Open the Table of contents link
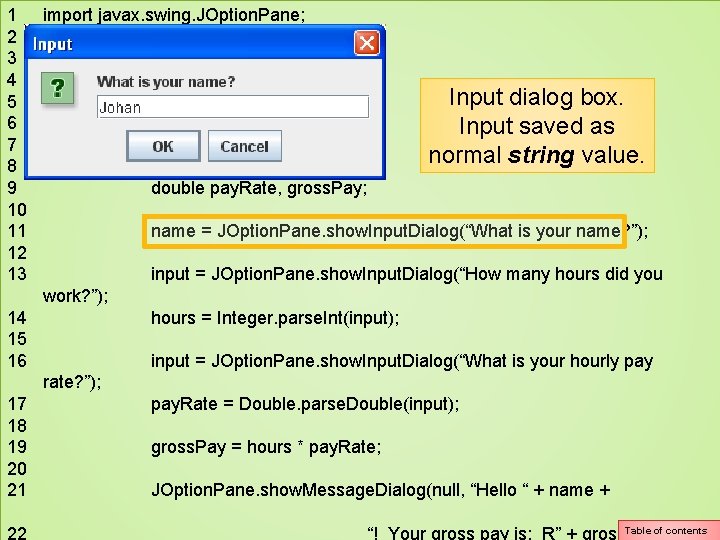This screenshot has height=540, width=720. coord(669,530)
